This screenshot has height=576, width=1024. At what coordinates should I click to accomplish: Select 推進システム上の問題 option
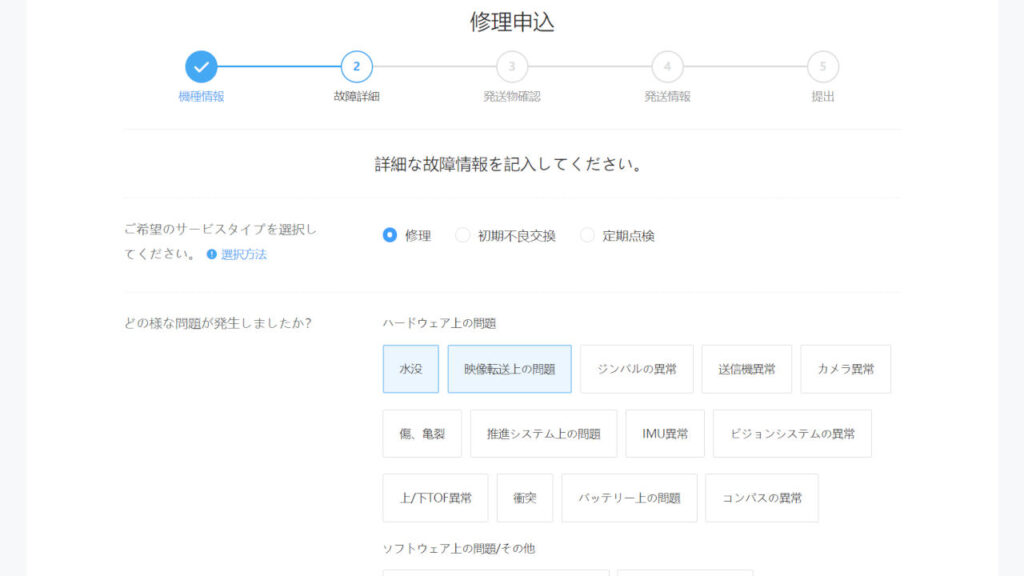(543, 433)
